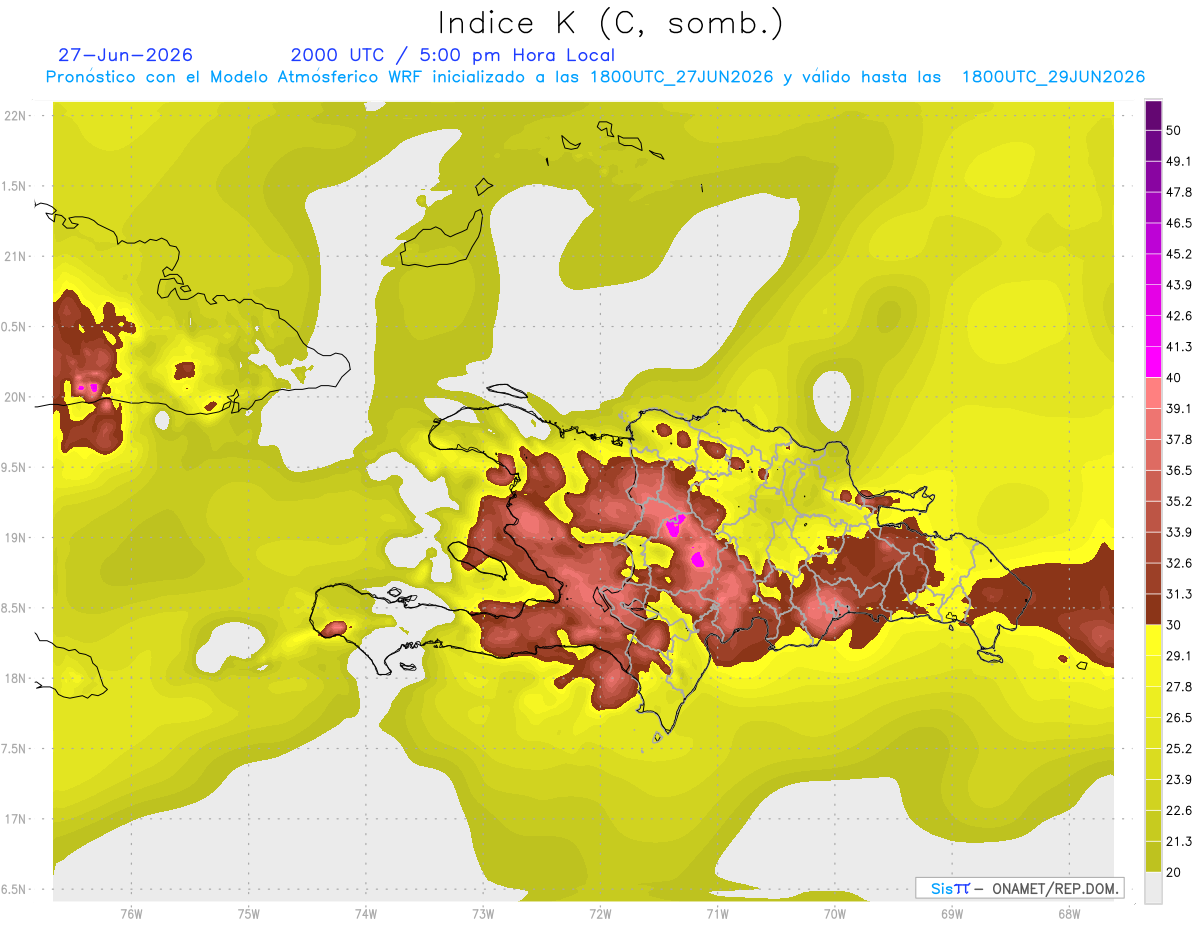Screen dimensions: 1200x927
Task: Click the legend value '35.2'
Action: [x=1178, y=501]
